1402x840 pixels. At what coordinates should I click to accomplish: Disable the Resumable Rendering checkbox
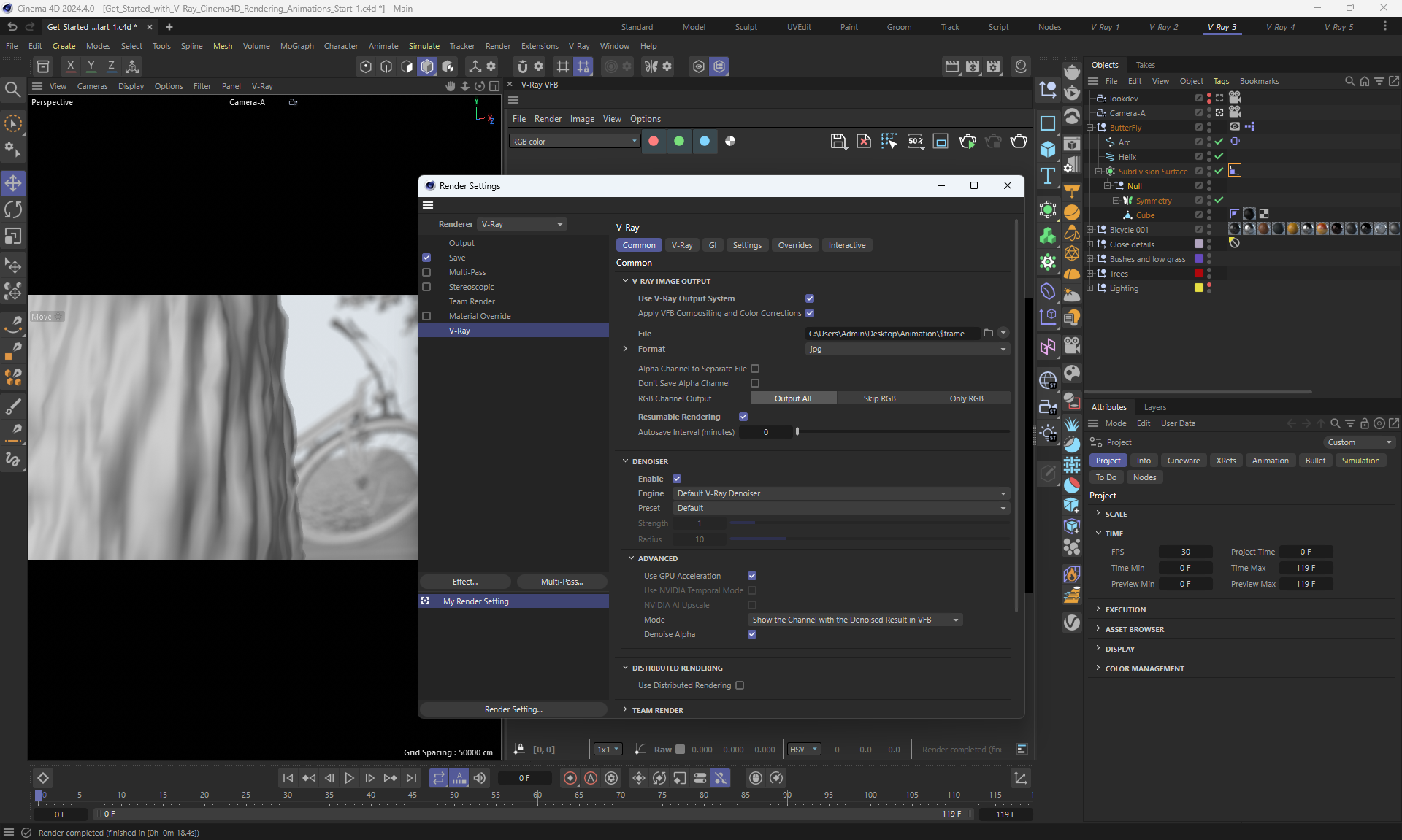(743, 417)
